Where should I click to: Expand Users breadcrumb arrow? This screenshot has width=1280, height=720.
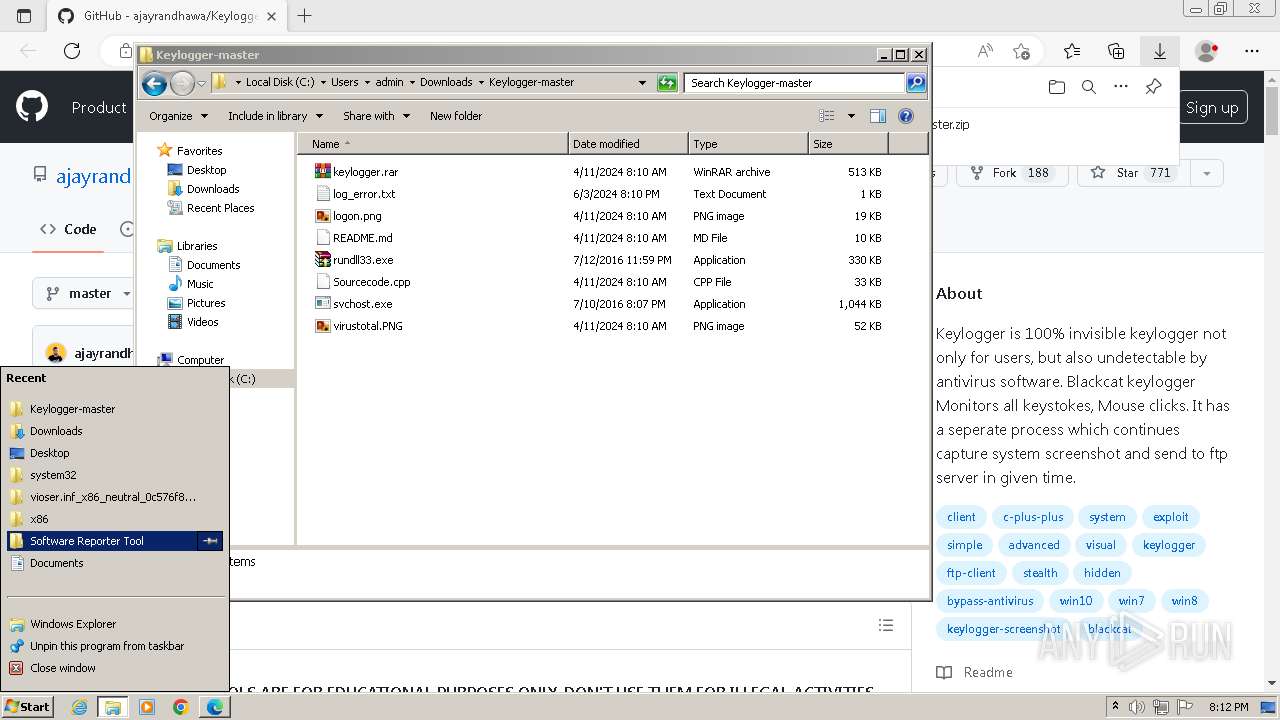[x=366, y=83]
